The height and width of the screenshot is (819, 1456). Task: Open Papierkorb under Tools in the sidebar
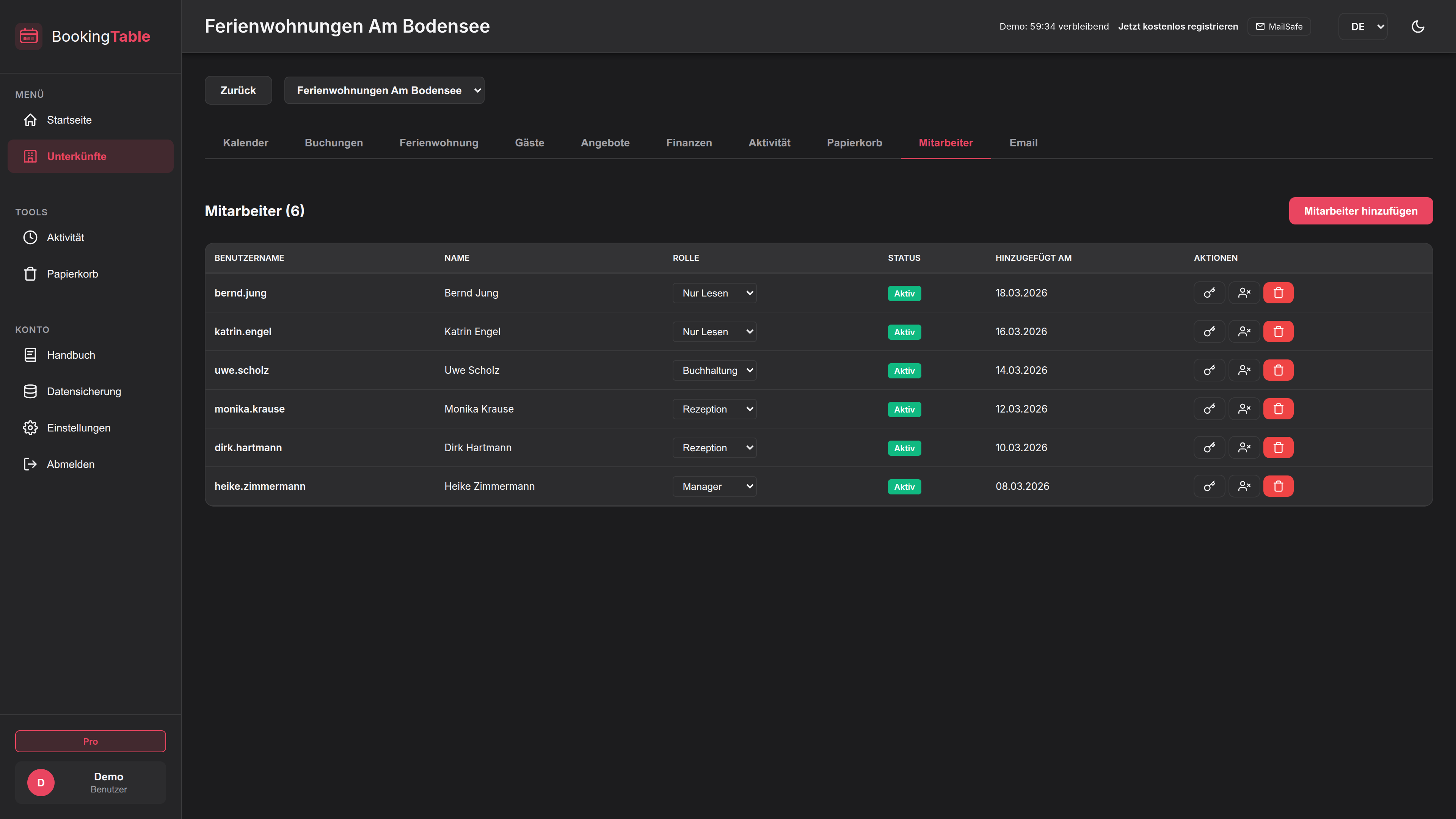pos(91,274)
